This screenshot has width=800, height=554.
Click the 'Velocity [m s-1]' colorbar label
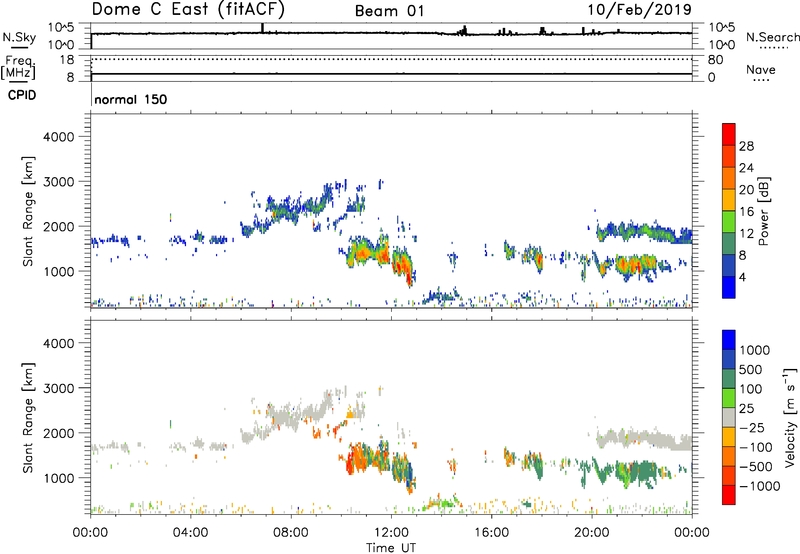790,417
